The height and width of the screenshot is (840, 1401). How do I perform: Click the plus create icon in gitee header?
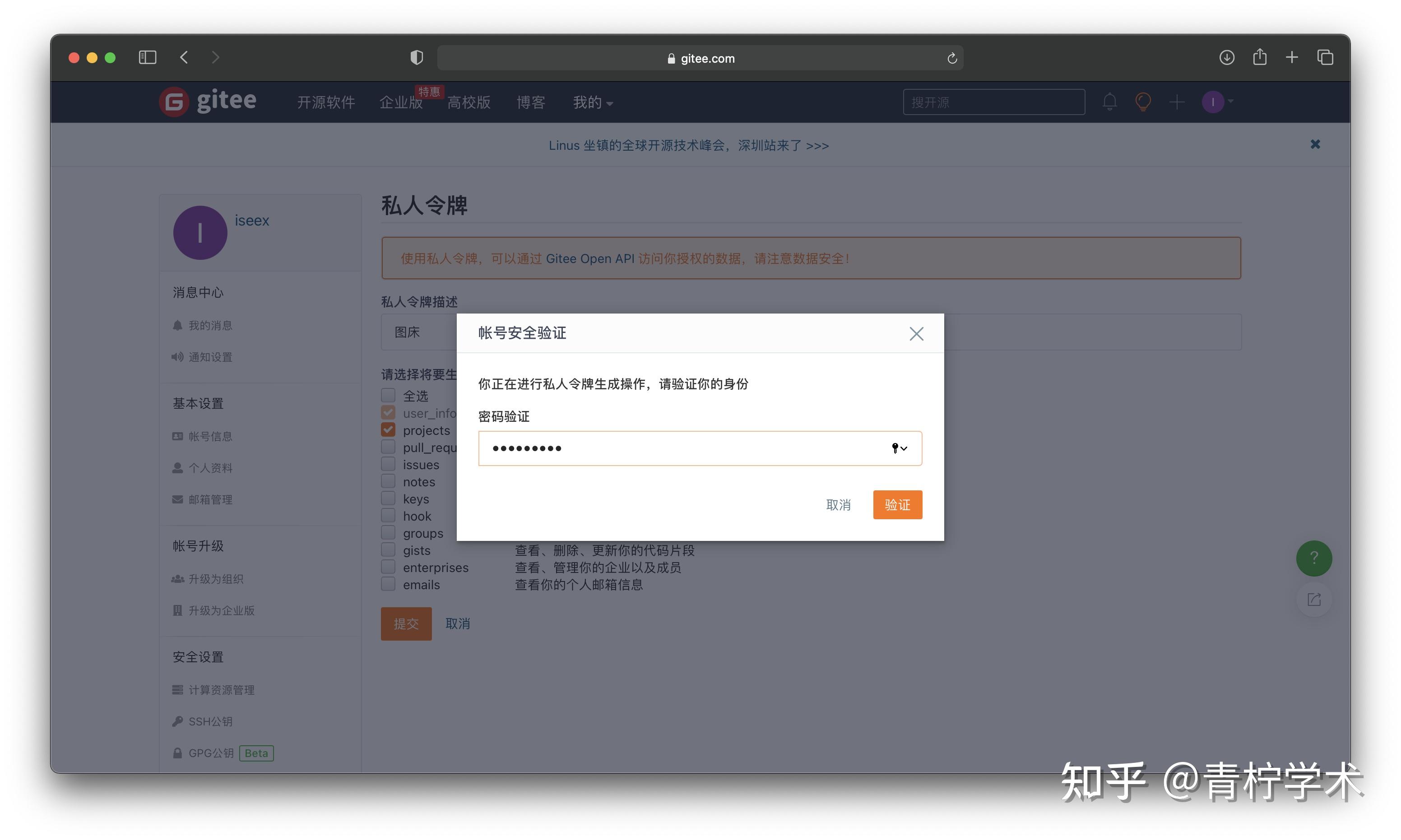(1177, 102)
